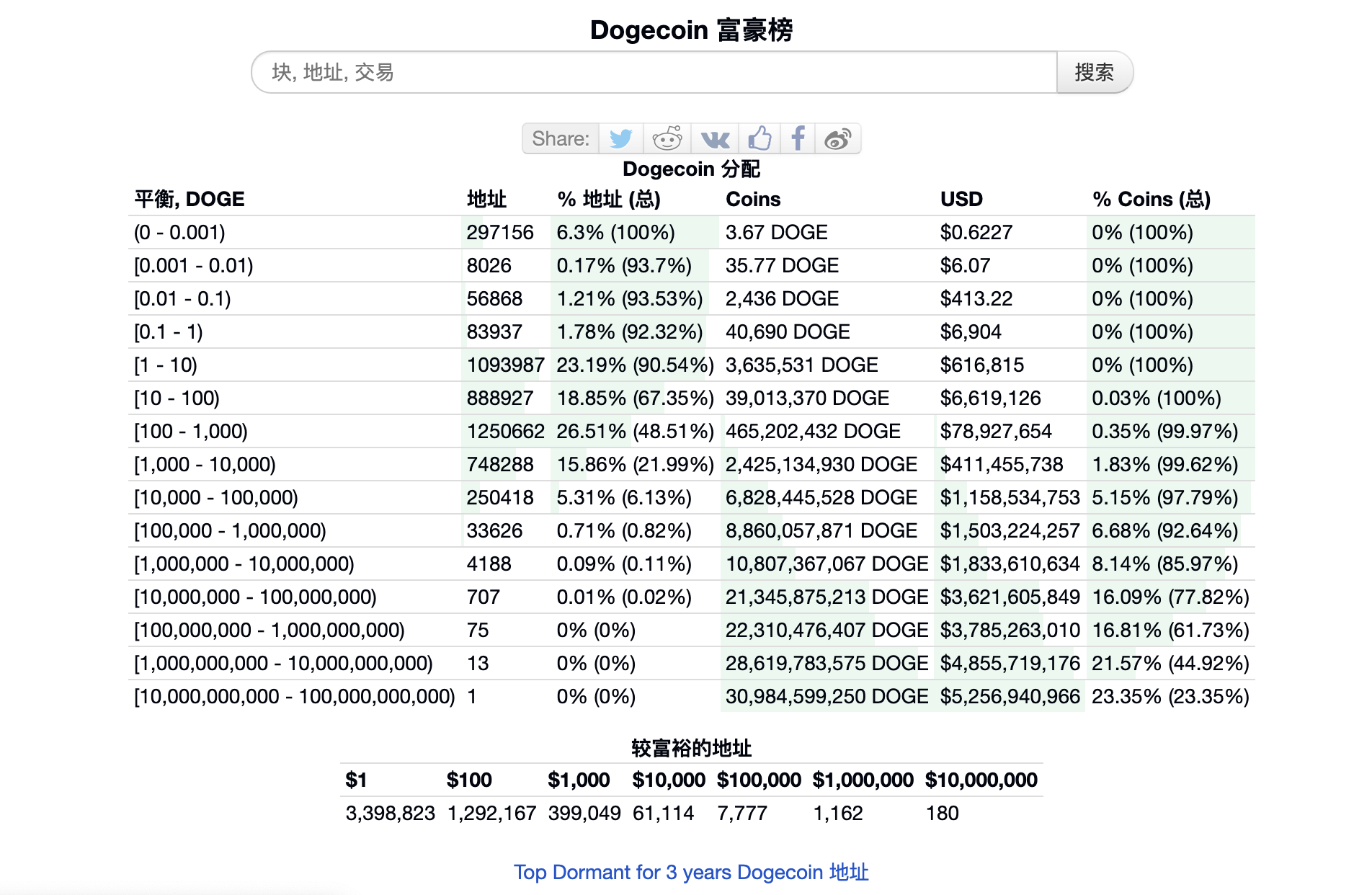Click the Dogecoin 分配 table caption
The width and height of the screenshot is (1372, 895).
pos(691,169)
